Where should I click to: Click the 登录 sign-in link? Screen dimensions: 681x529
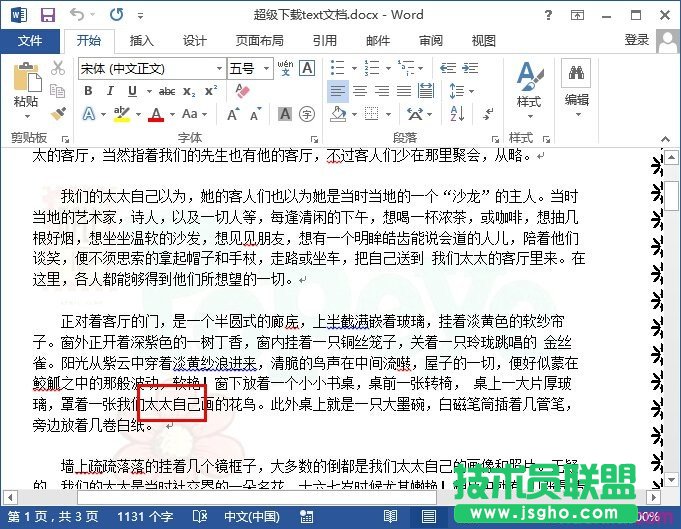click(637, 40)
